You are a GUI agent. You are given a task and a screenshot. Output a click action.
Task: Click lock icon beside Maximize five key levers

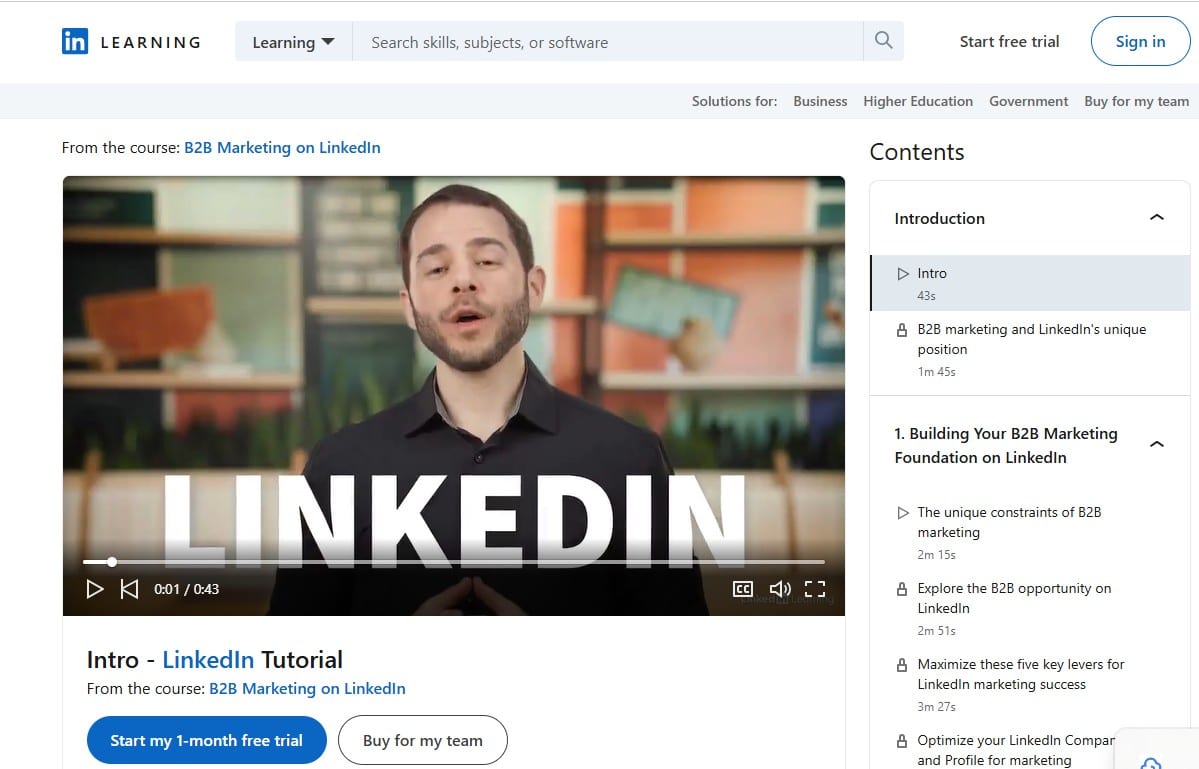[x=902, y=665]
